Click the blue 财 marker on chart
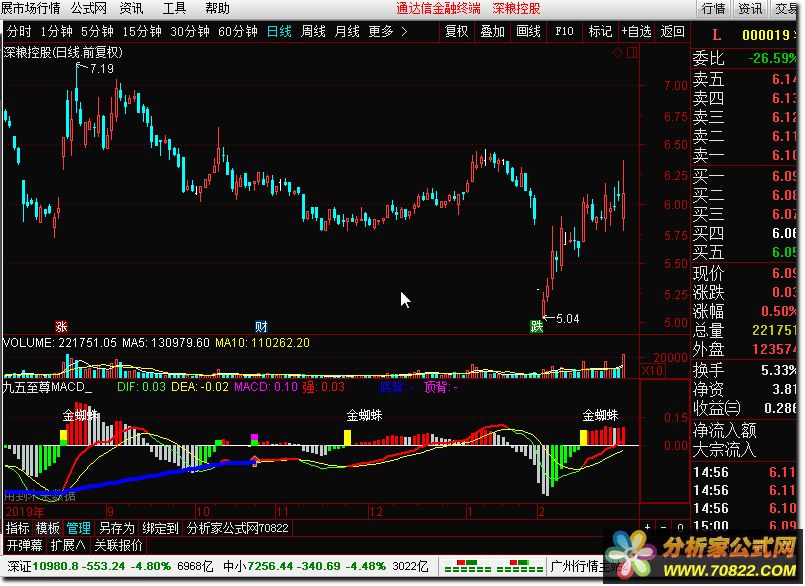This screenshot has width=805, height=586. point(261,326)
